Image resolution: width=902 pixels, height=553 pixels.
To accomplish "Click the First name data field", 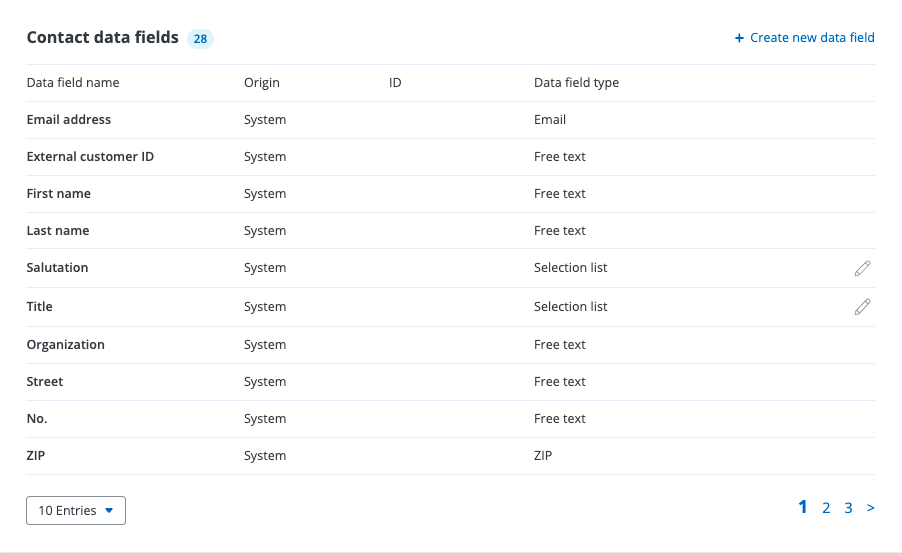I will point(59,194).
